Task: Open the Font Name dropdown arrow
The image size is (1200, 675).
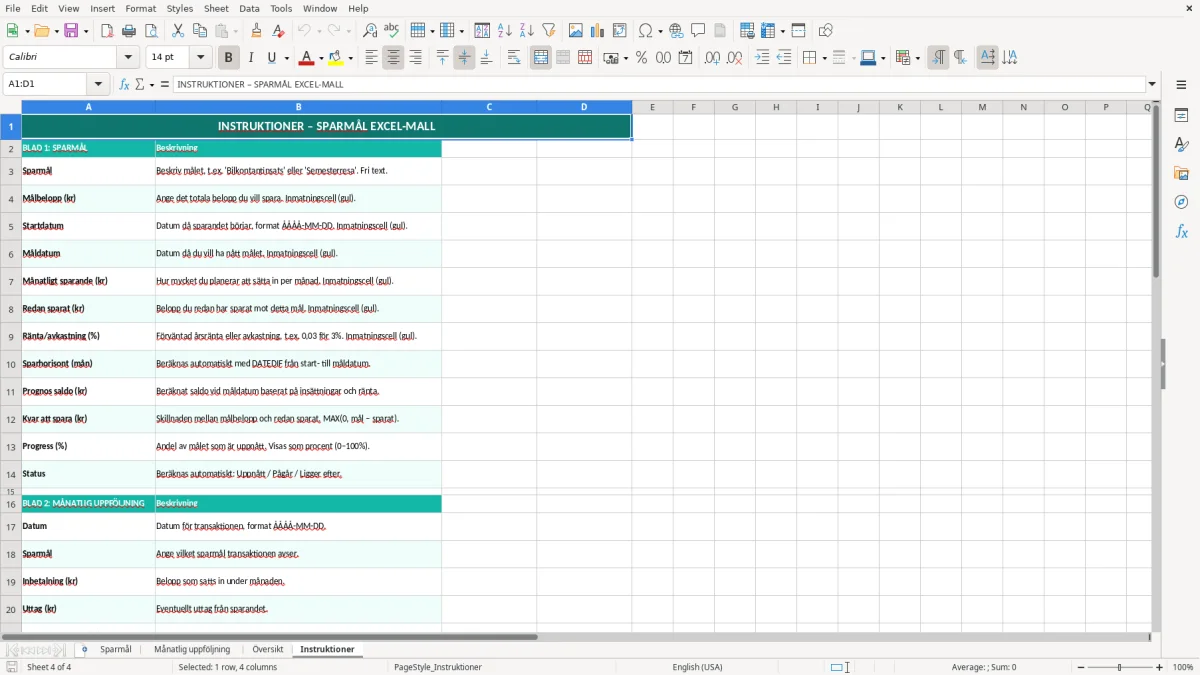Action: 128,58
